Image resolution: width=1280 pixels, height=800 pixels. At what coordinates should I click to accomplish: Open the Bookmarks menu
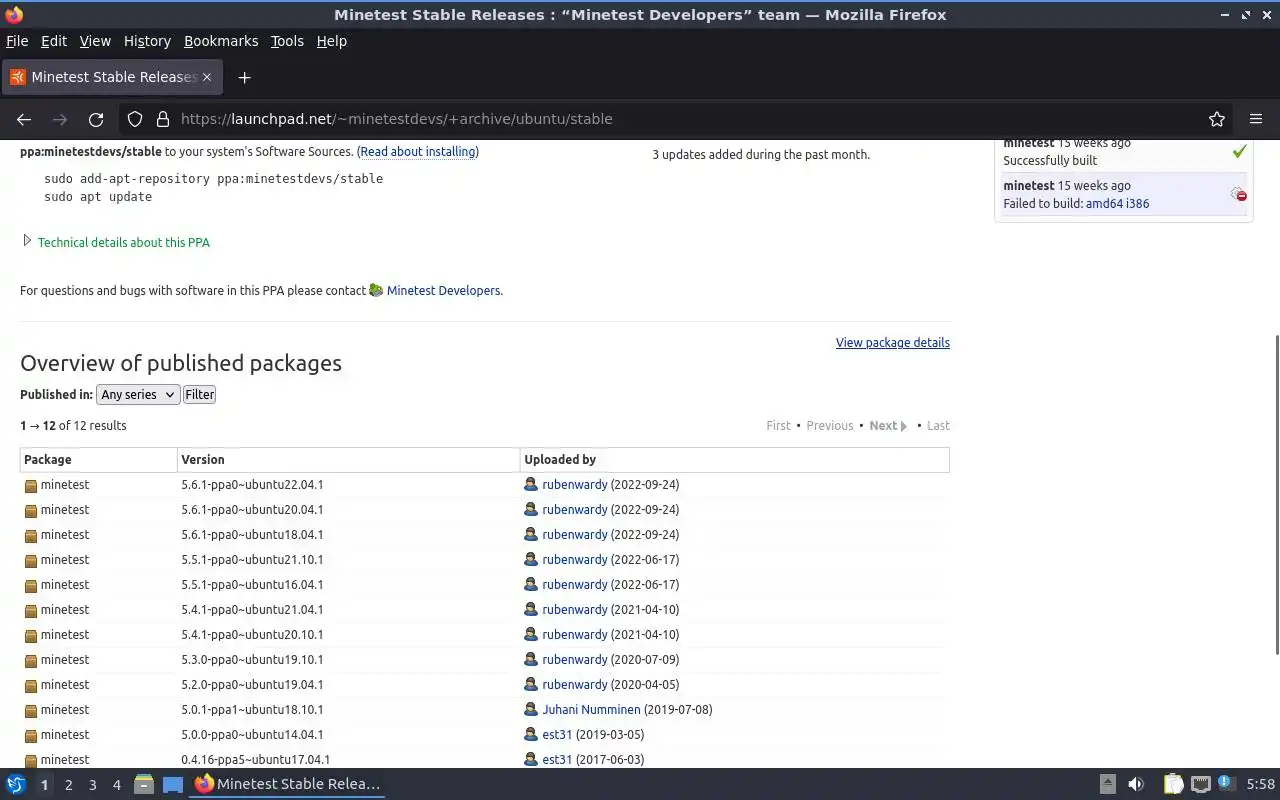pyautogui.click(x=221, y=41)
